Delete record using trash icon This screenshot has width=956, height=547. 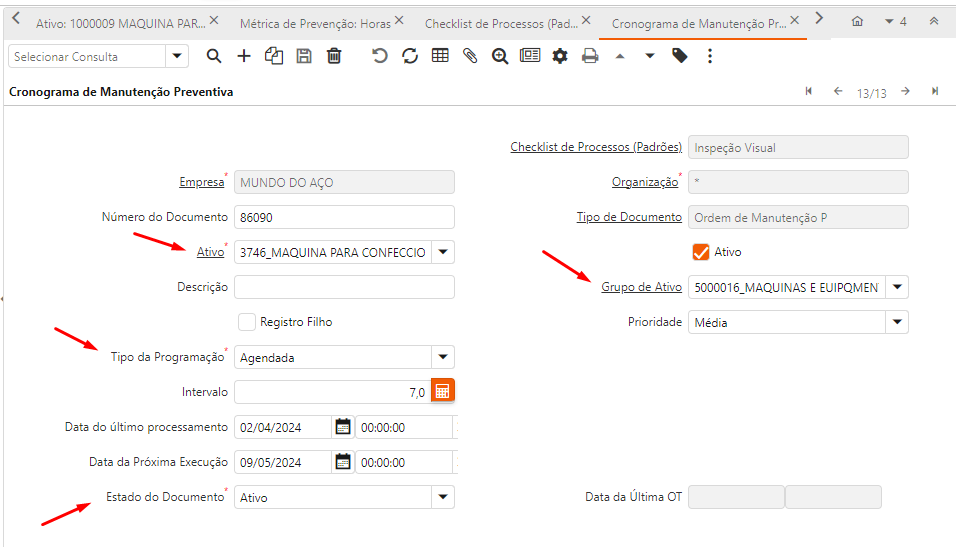(334, 57)
